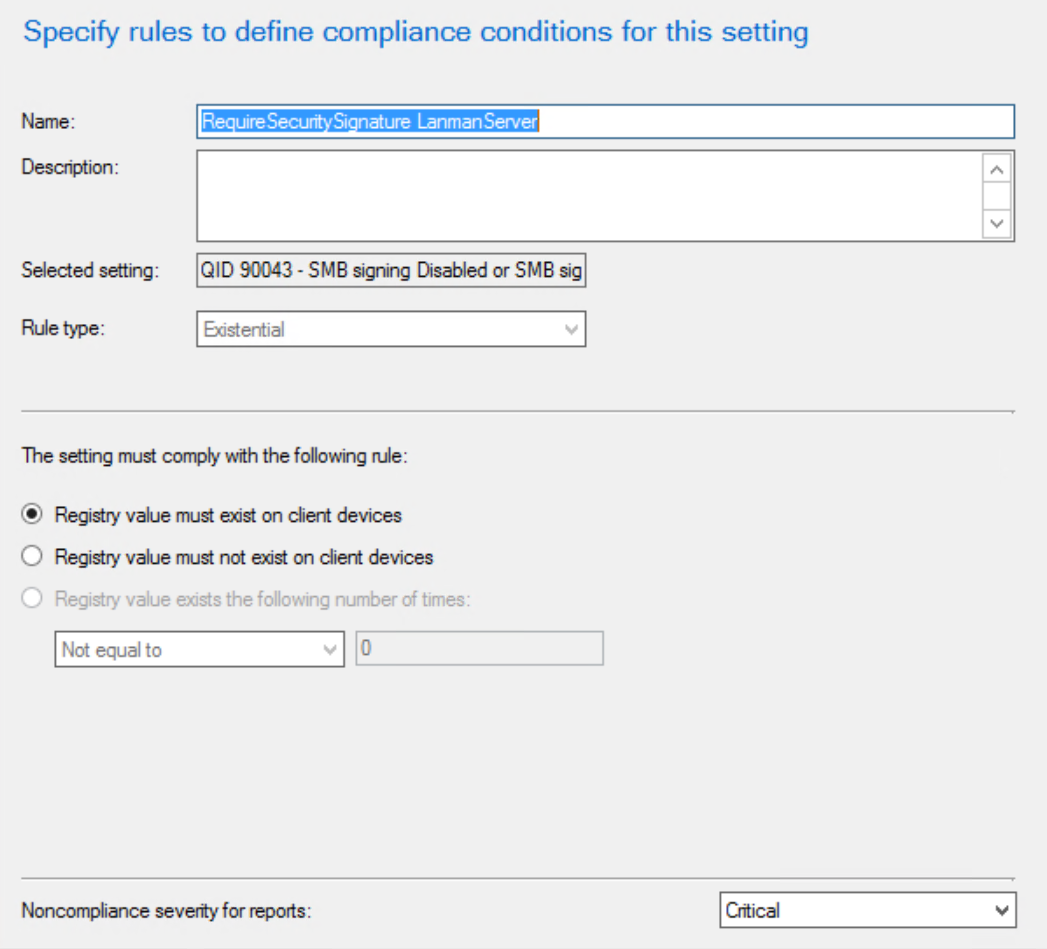Select "Registry value must not exist on client devices"

pos(31,556)
